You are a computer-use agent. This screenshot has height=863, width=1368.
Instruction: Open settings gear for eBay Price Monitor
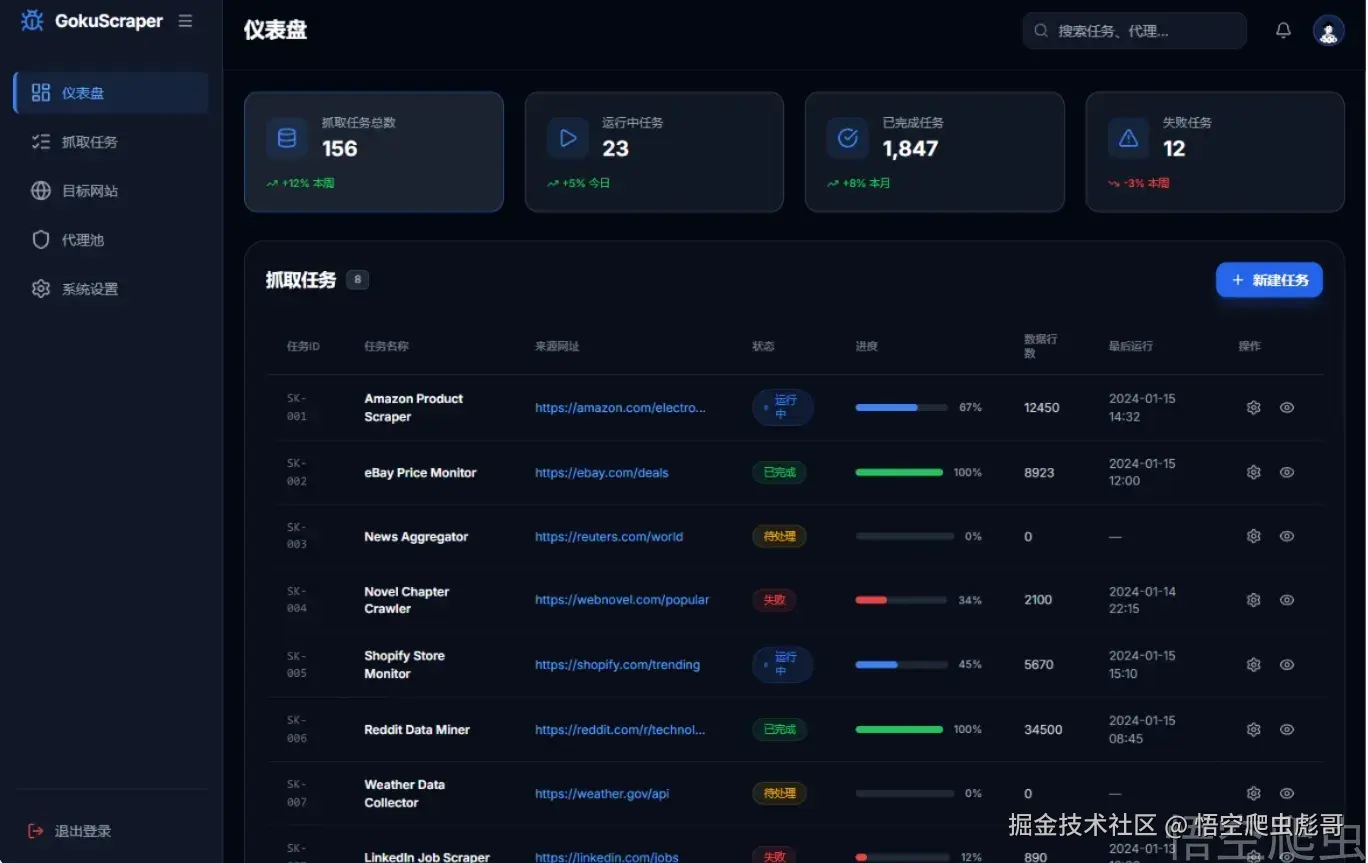point(1253,472)
